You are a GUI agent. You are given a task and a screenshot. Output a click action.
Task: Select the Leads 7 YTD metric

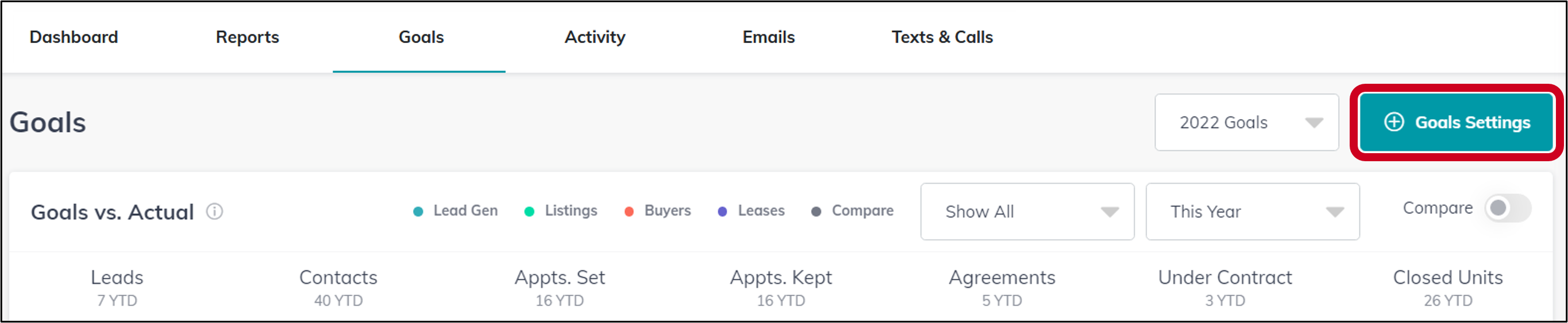117,288
